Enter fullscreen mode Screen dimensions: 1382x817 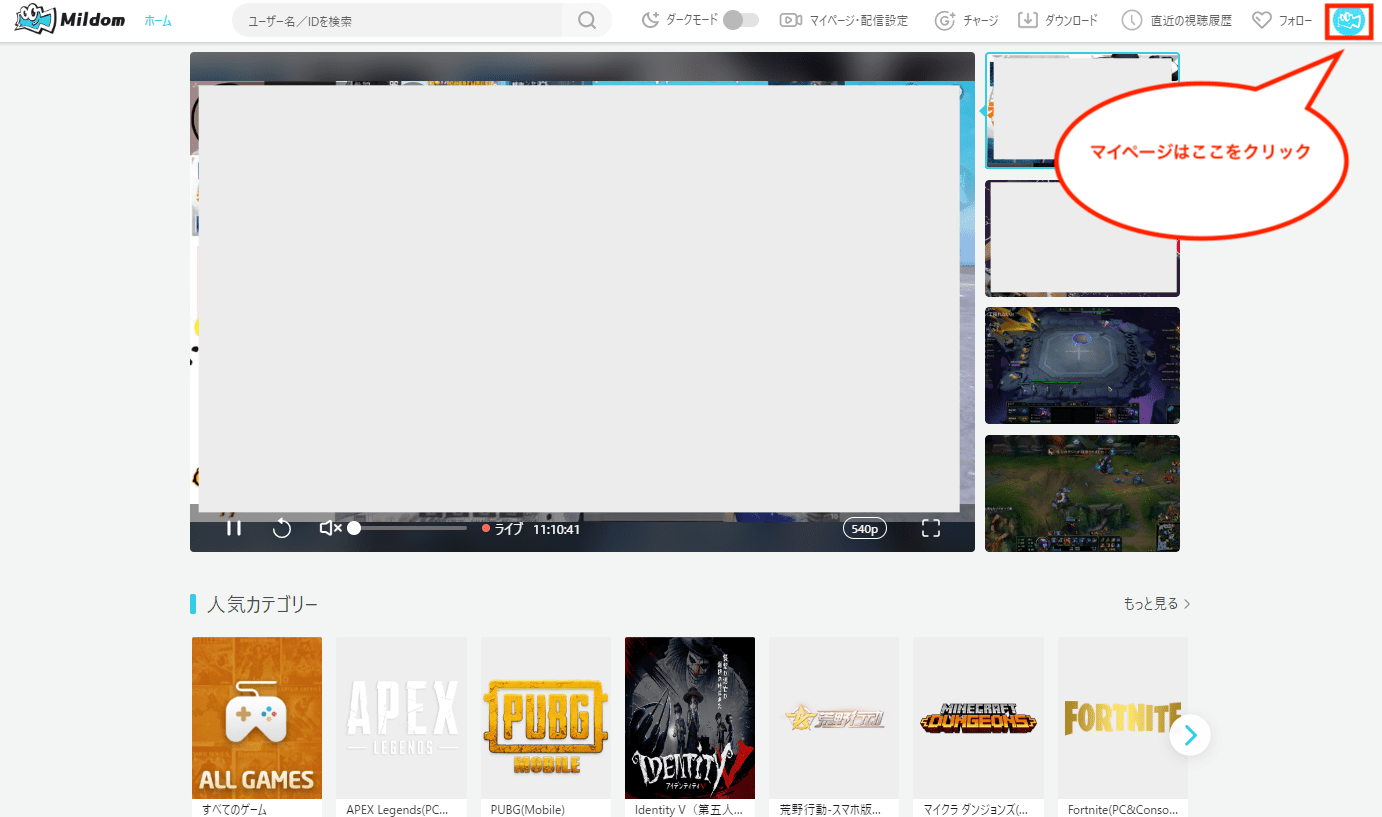[x=930, y=528]
